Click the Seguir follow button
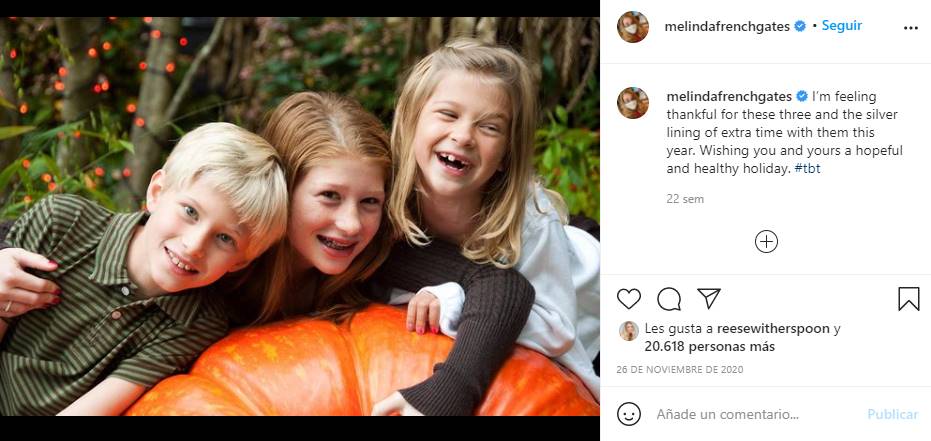This screenshot has height=441, width=931. [841, 26]
